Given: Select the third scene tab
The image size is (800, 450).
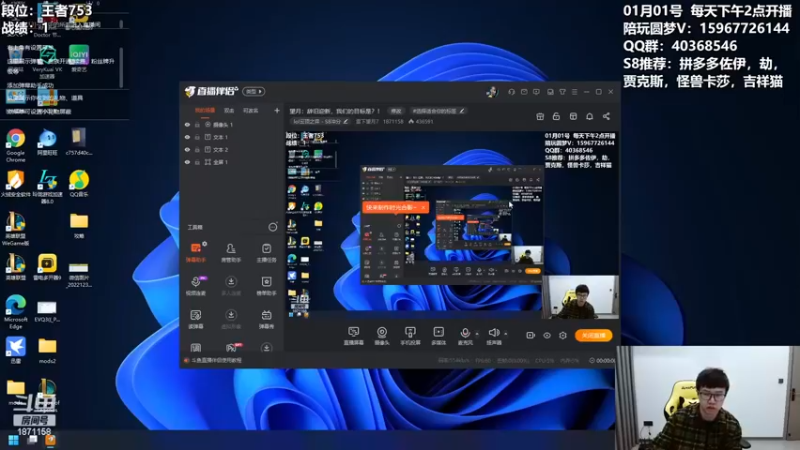Looking at the screenshot, I should 251,110.
